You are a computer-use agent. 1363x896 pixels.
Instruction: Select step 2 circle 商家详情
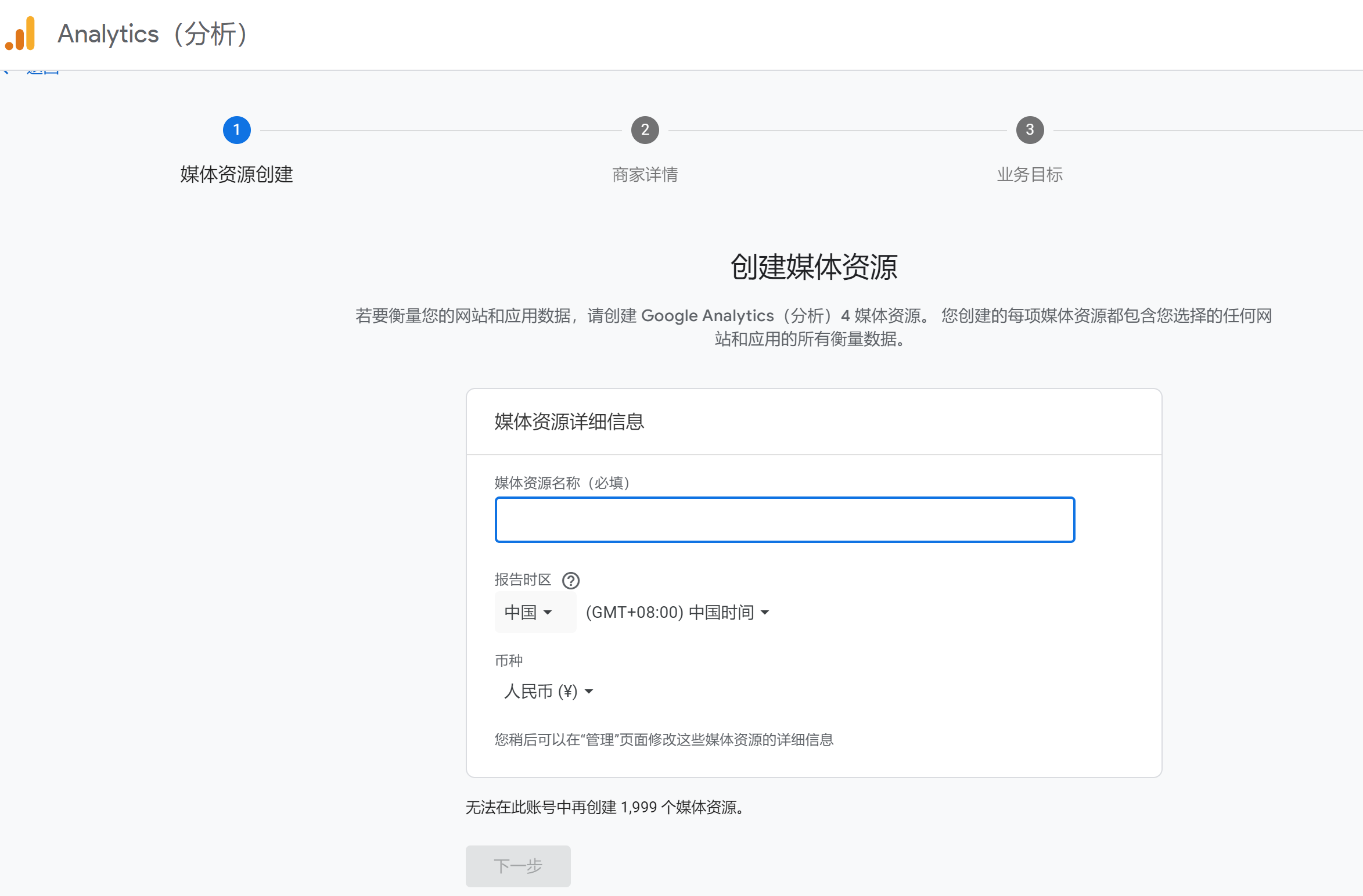coord(645,130)
